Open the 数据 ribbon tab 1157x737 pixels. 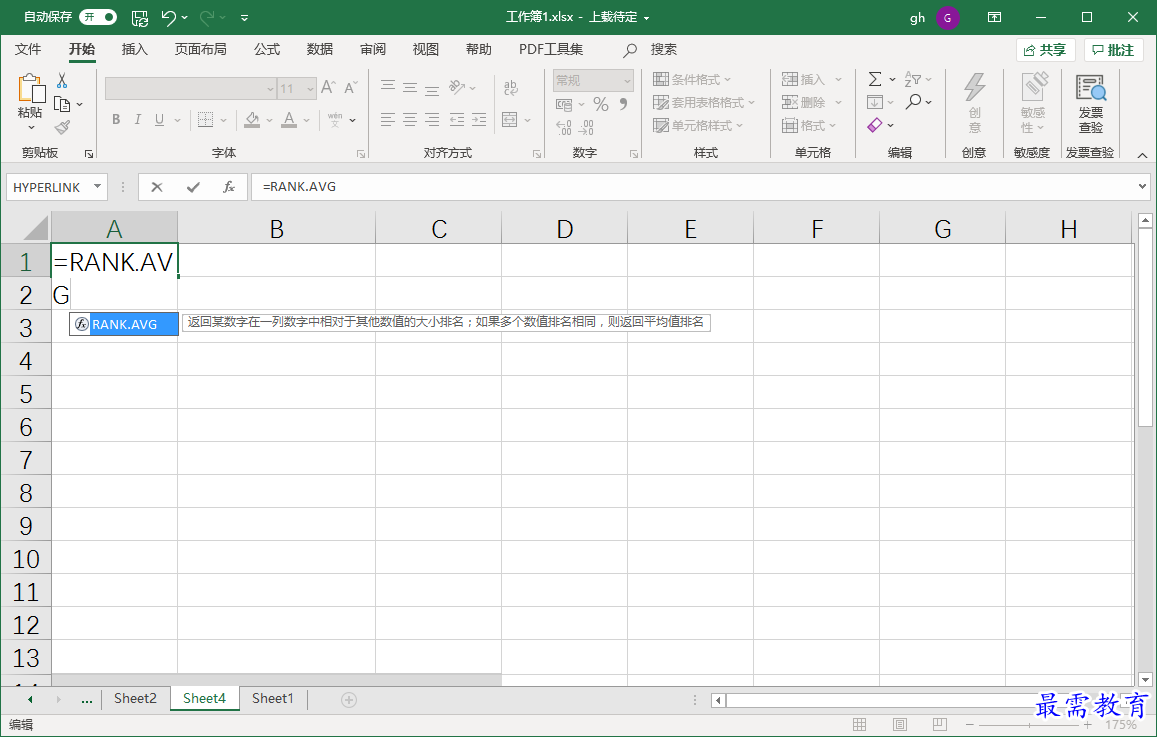[x=320, y=49]
